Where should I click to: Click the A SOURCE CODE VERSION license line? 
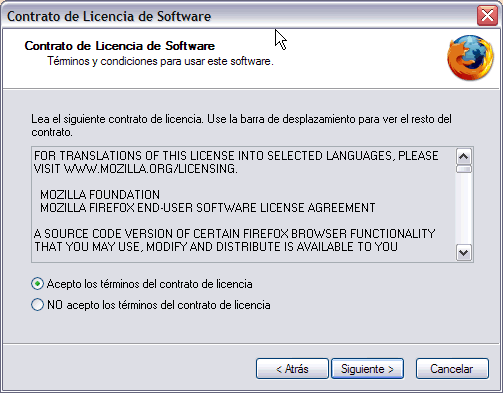[x=234, y=234]
